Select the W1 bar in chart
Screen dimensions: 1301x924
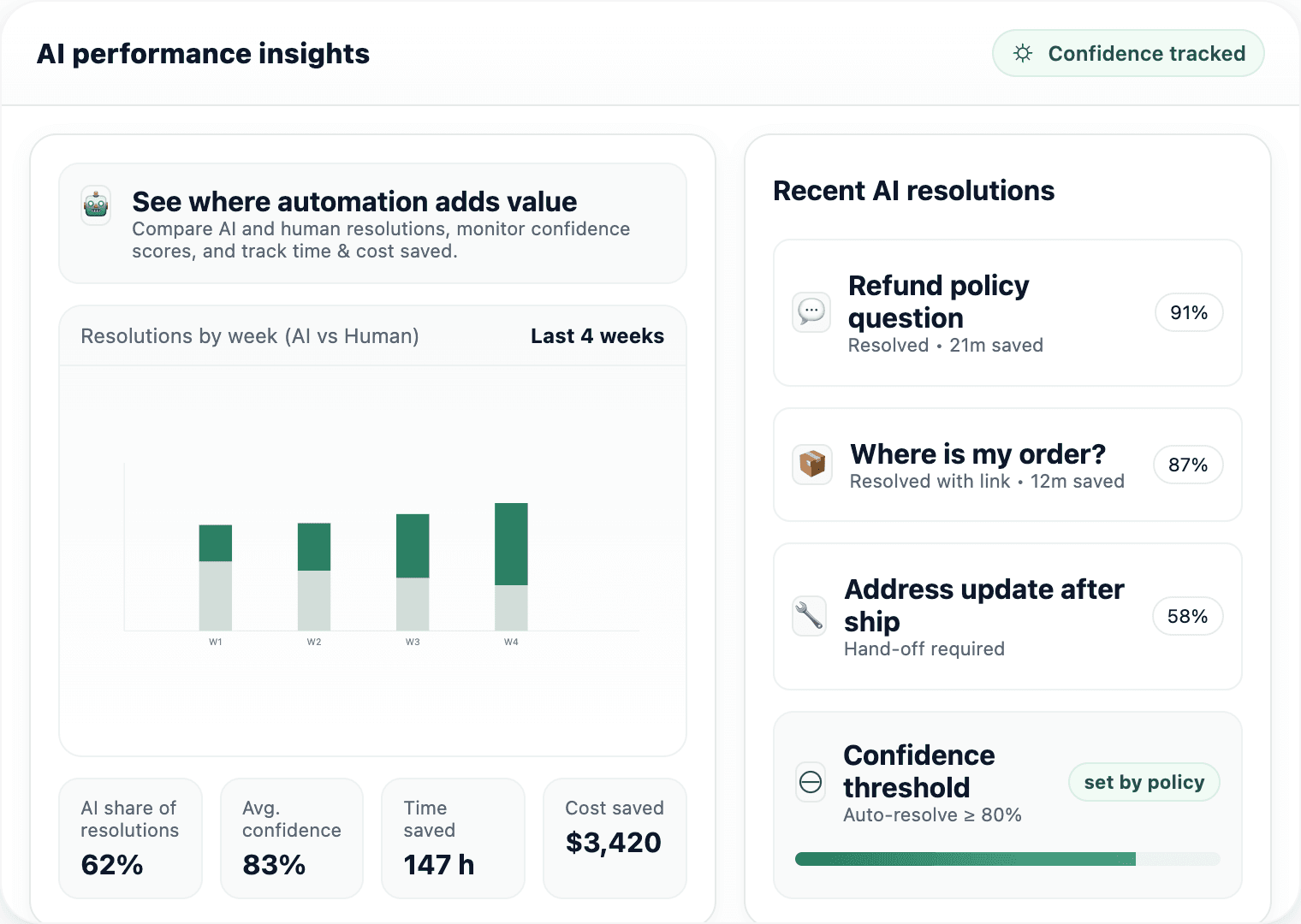(x=216, y=577)
